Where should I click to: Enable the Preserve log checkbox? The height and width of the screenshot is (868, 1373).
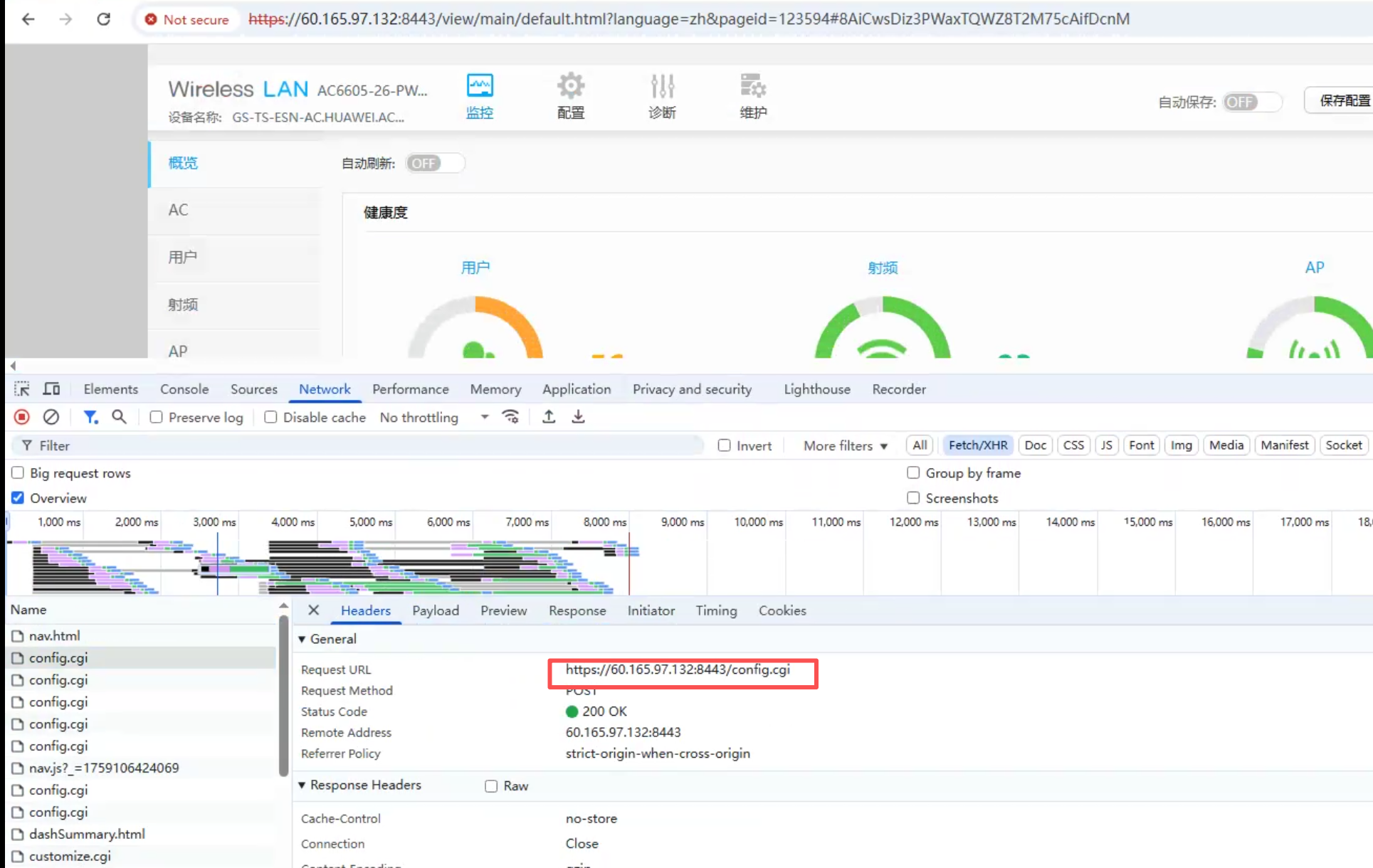(157, 418)
